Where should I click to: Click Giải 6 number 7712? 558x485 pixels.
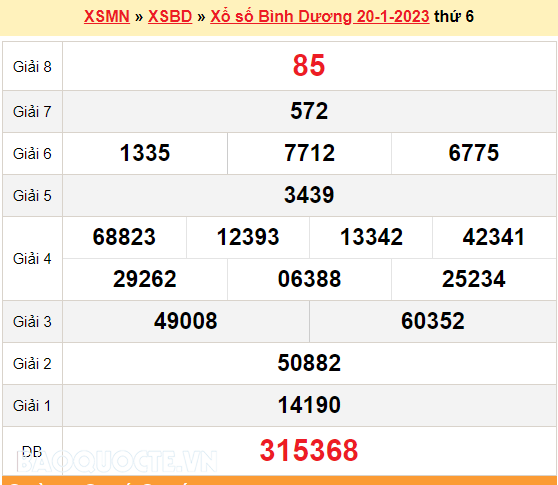pos(309,153)
